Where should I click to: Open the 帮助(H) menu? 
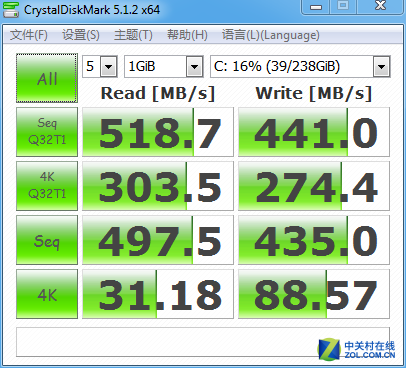coord(187,35)
